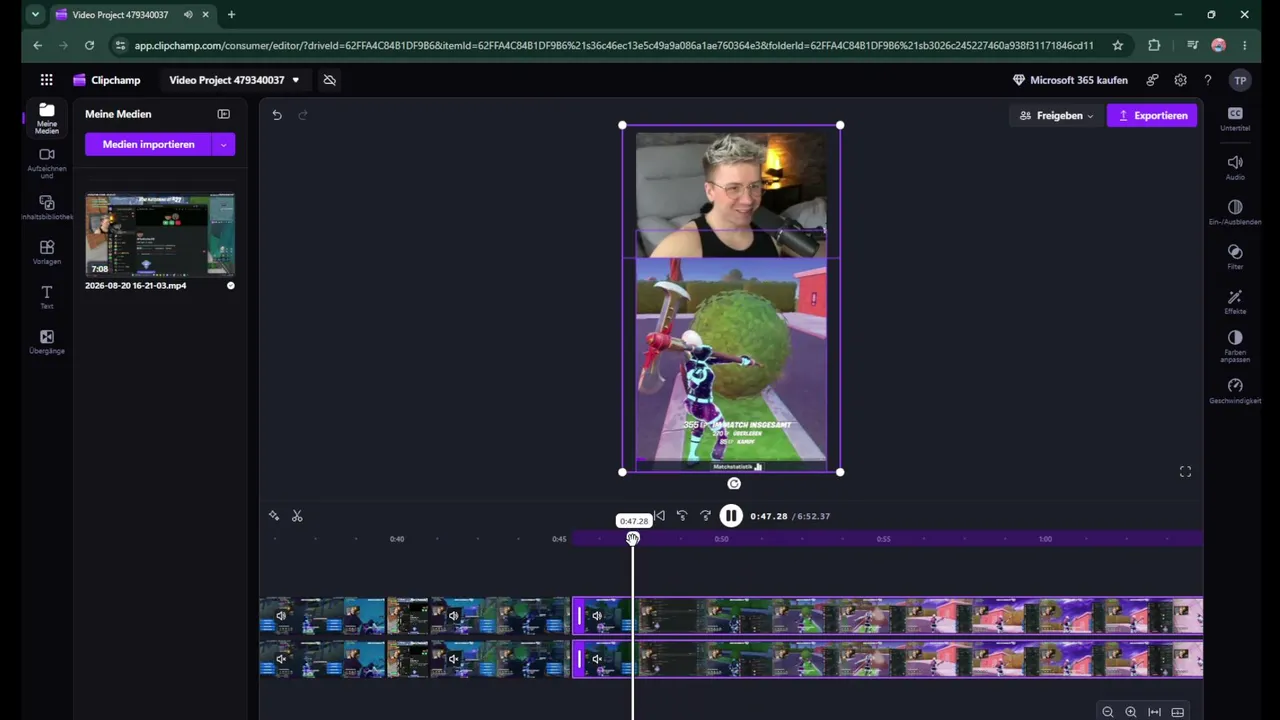Open the Audio properties panel
Screen dimensions: 1280x720
pos(1235,167)
